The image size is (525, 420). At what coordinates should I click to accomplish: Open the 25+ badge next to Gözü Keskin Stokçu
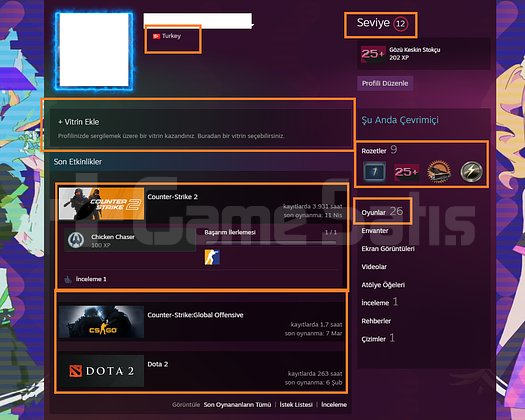373,54
